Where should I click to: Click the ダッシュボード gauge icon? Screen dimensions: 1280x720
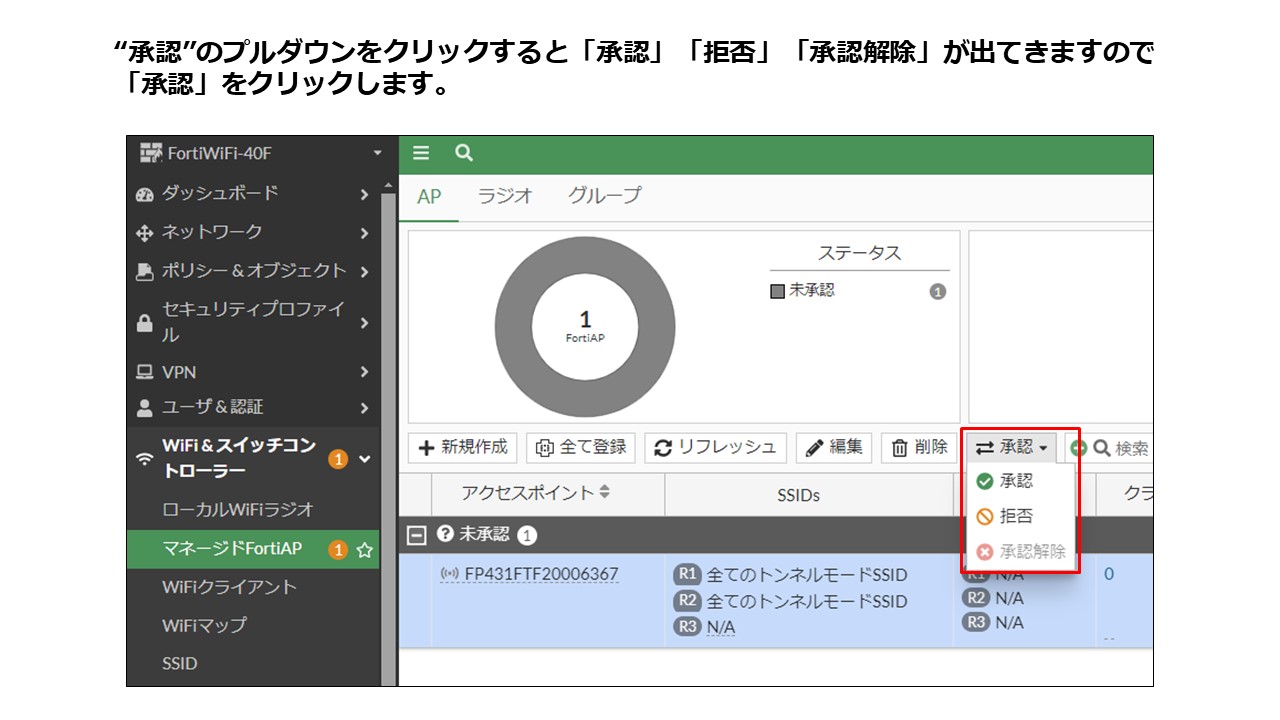click(x=144, y=194)
